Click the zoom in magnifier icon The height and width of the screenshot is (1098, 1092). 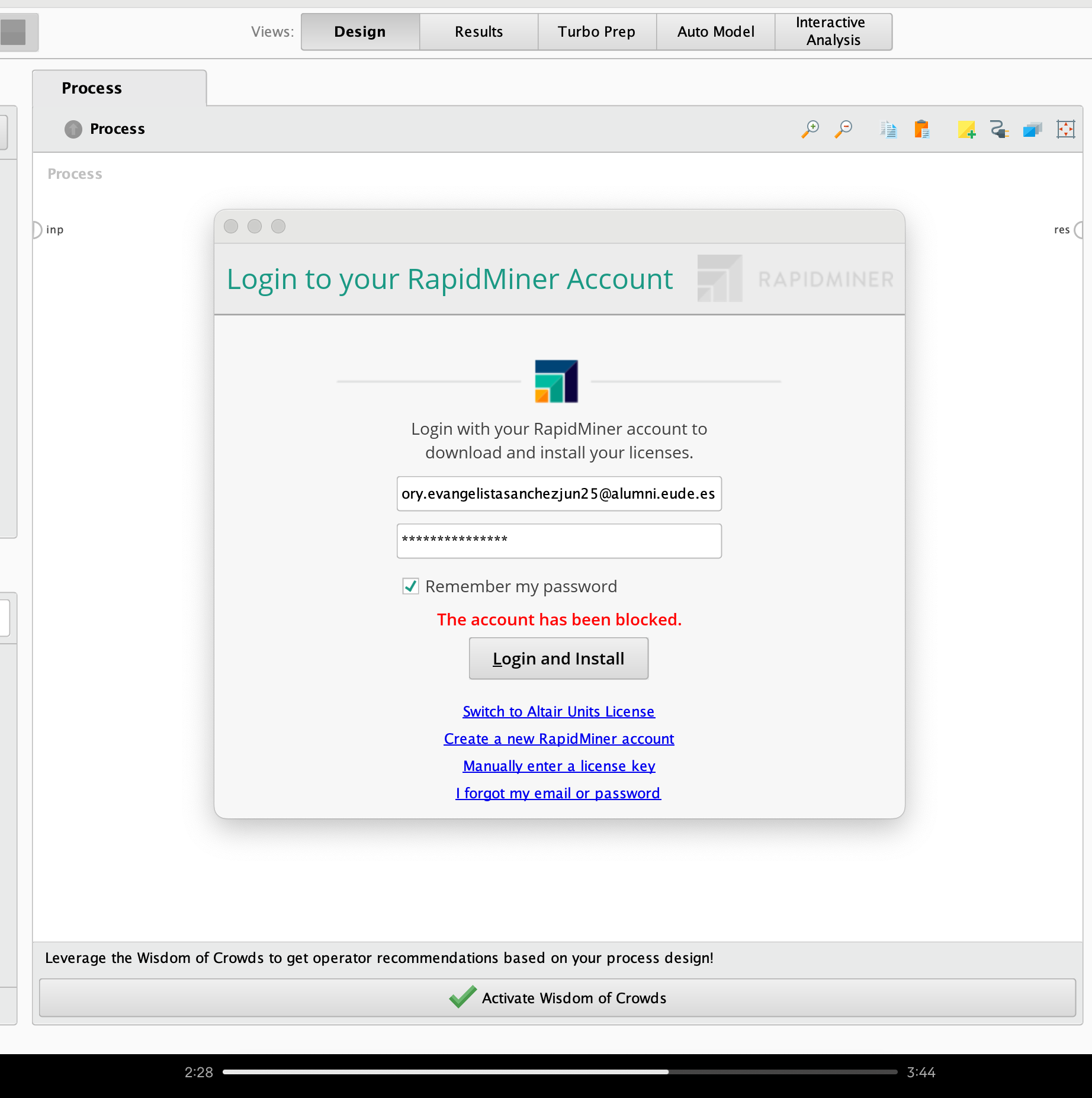pos(810,129)
